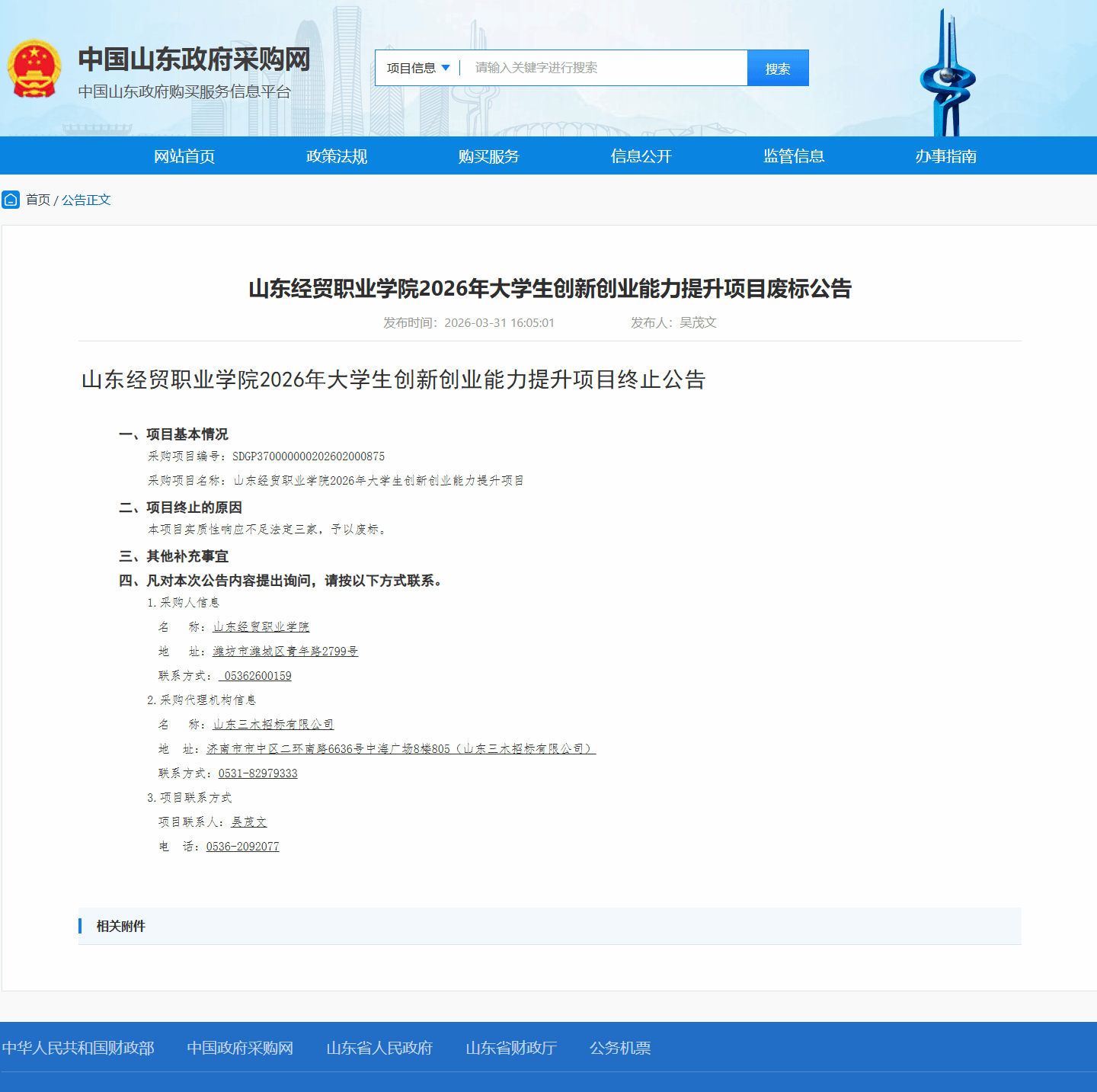Select 购买服务 in navigation bar
The height and width of the screenshot is (1092, 1097).
489,156
